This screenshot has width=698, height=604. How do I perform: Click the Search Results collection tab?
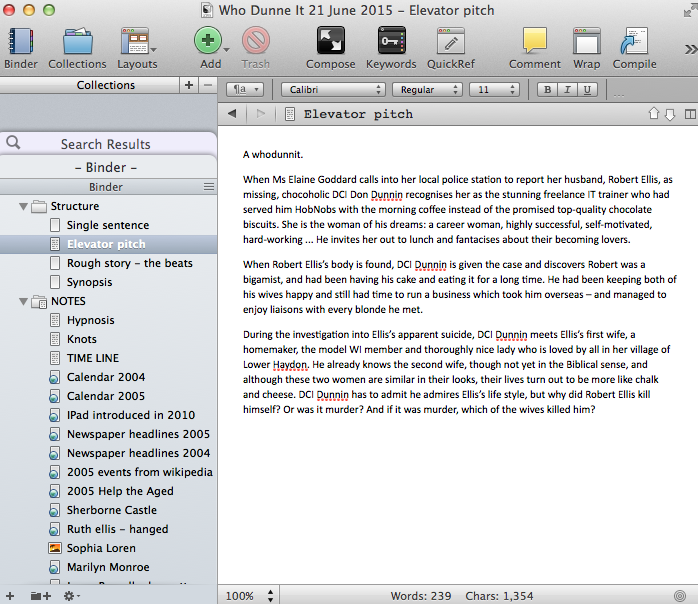(x=105, y=144)
